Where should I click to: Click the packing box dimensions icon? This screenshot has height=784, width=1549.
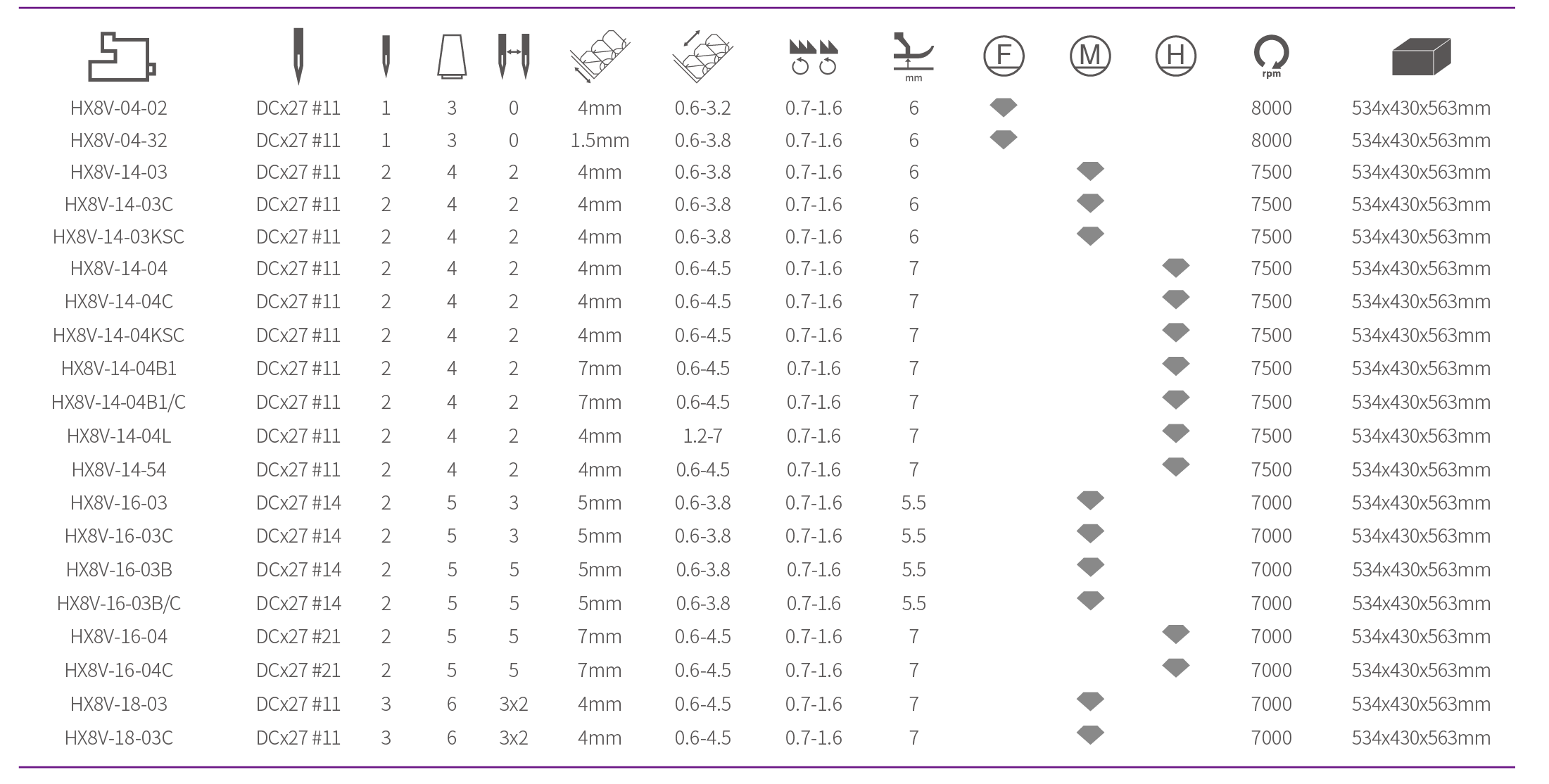point(1421,56)
